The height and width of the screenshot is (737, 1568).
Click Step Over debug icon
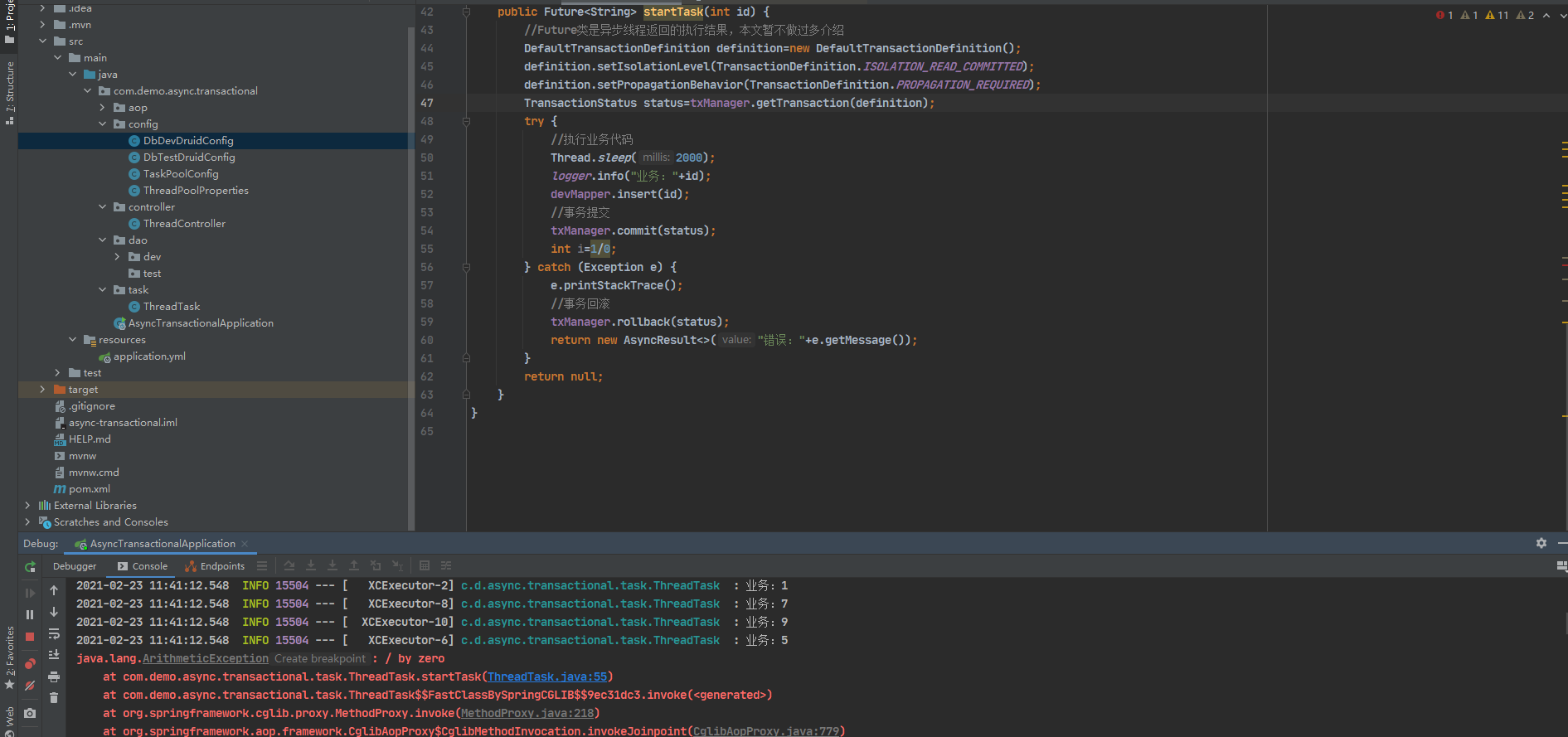click(289, 566)
